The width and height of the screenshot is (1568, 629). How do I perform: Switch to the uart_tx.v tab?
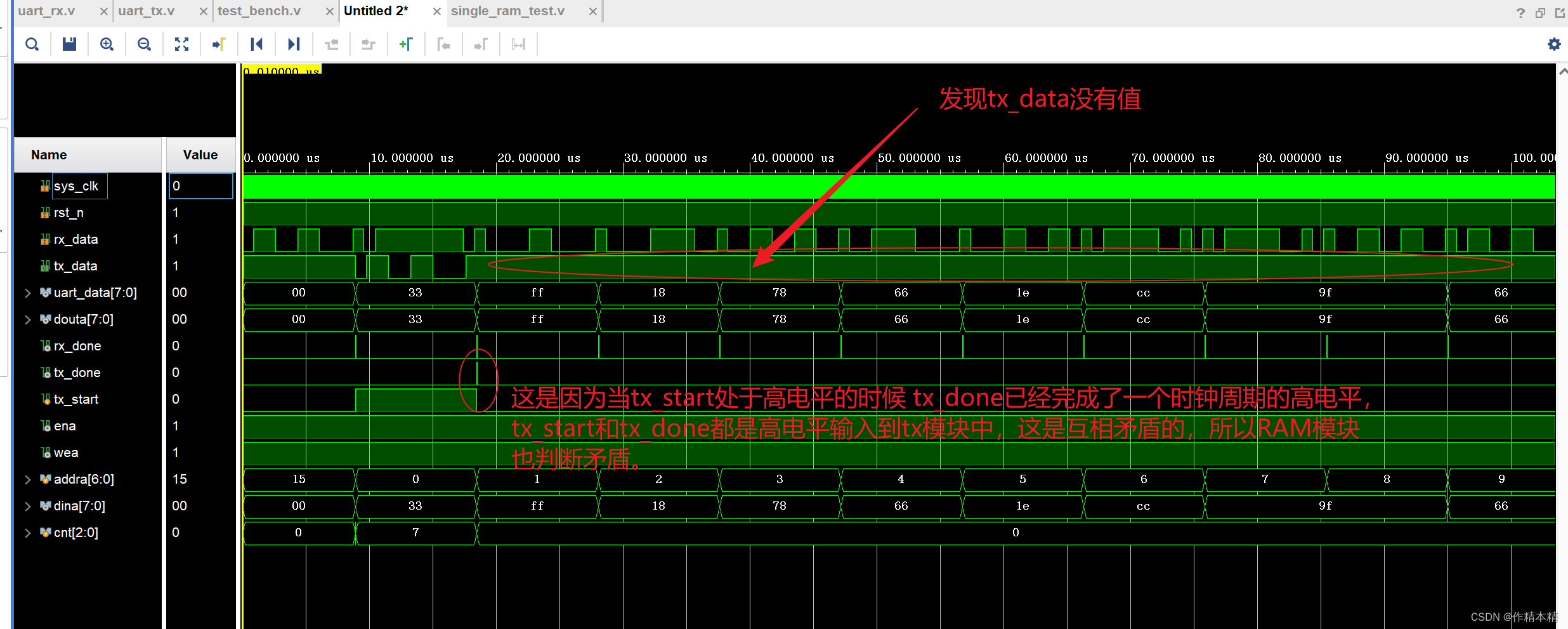point(145,11)
